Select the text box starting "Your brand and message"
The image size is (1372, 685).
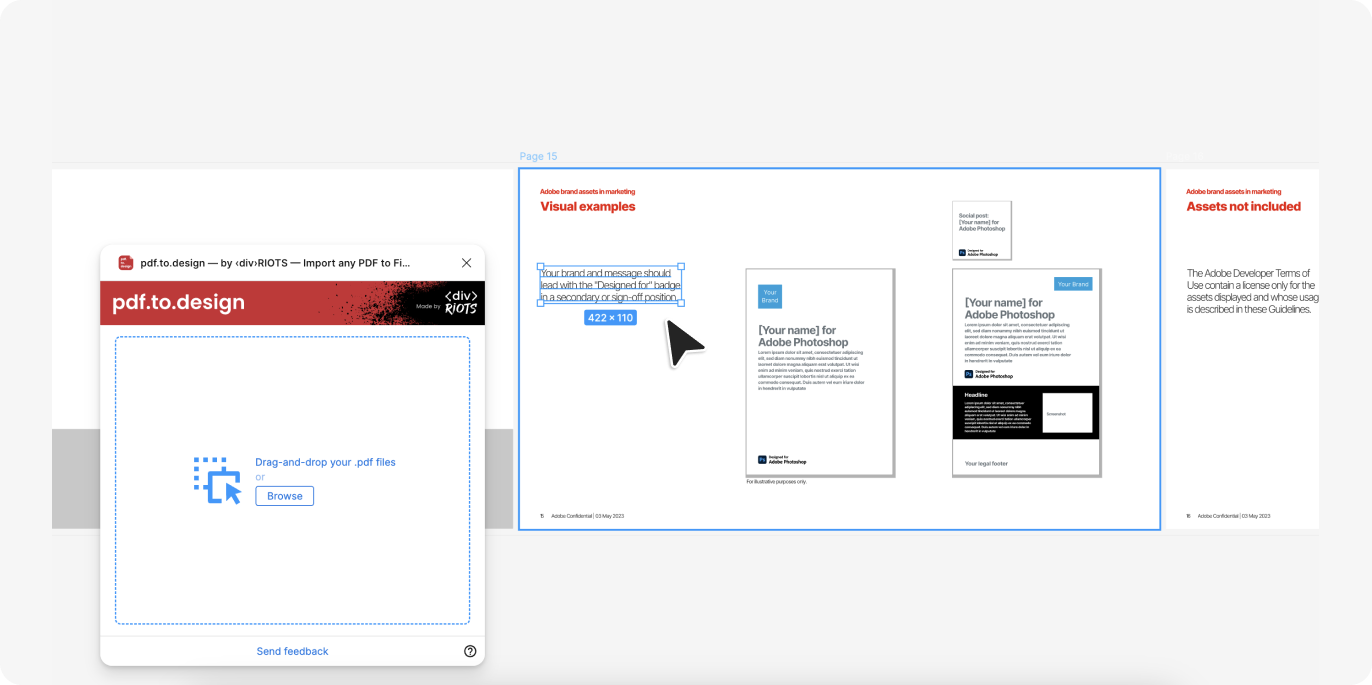click(x=610, y=285)
